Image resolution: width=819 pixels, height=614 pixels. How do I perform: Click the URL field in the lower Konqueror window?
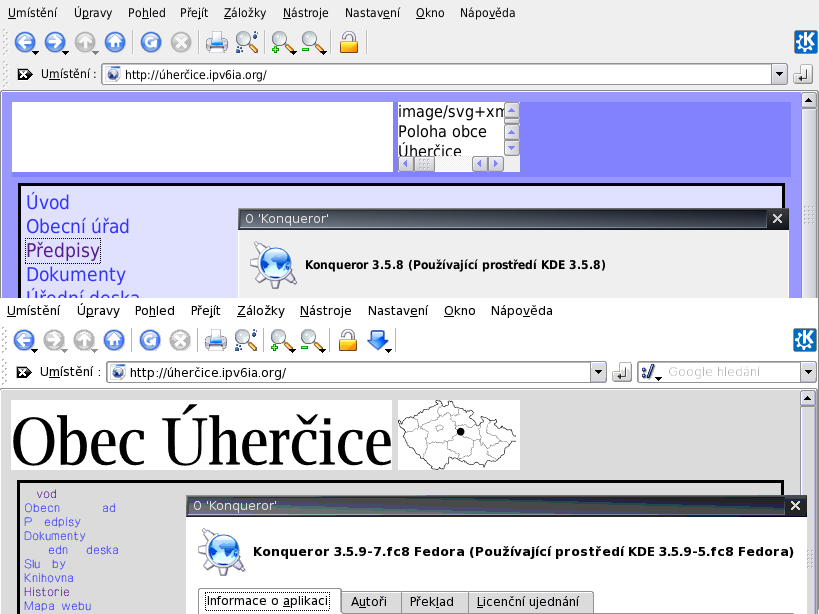(349, 372)
